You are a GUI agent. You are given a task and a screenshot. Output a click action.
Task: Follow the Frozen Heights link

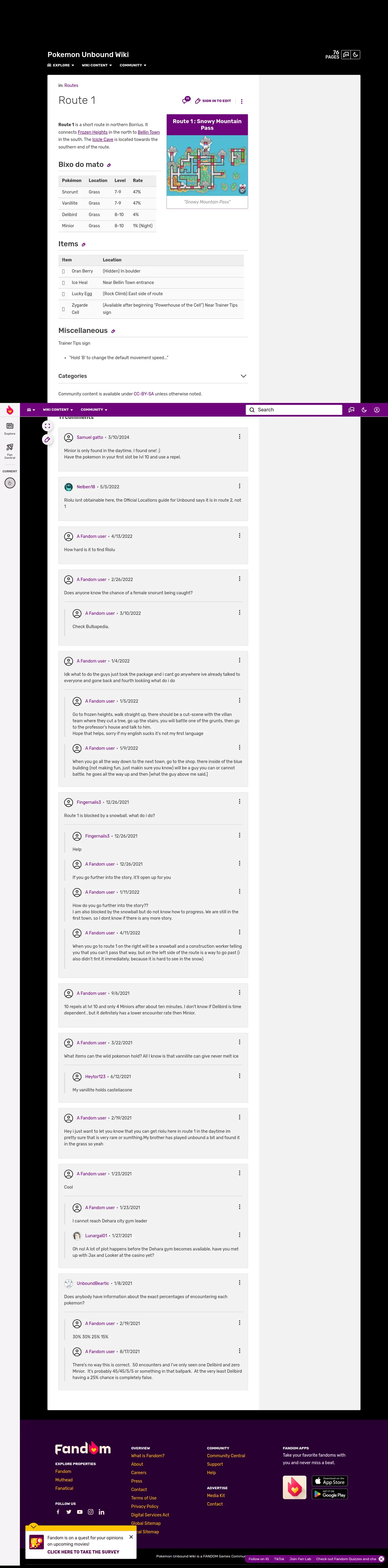92,132
